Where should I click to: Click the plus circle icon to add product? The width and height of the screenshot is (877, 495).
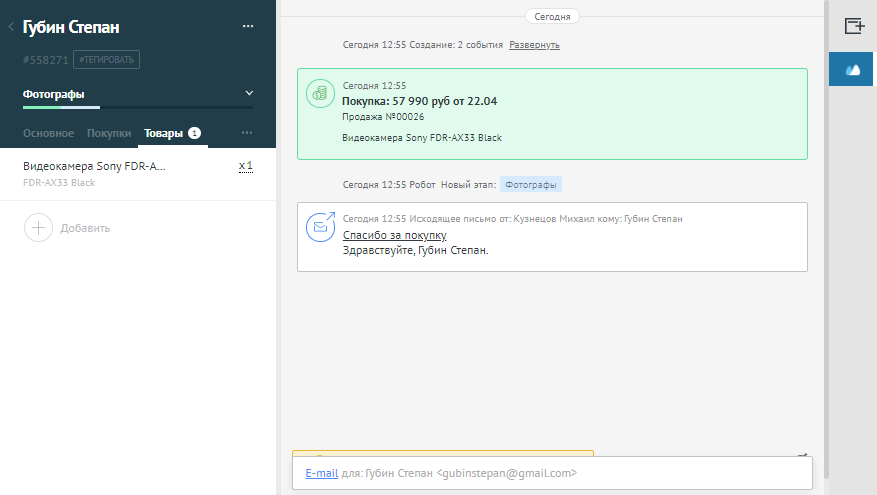tap(38, 228)
